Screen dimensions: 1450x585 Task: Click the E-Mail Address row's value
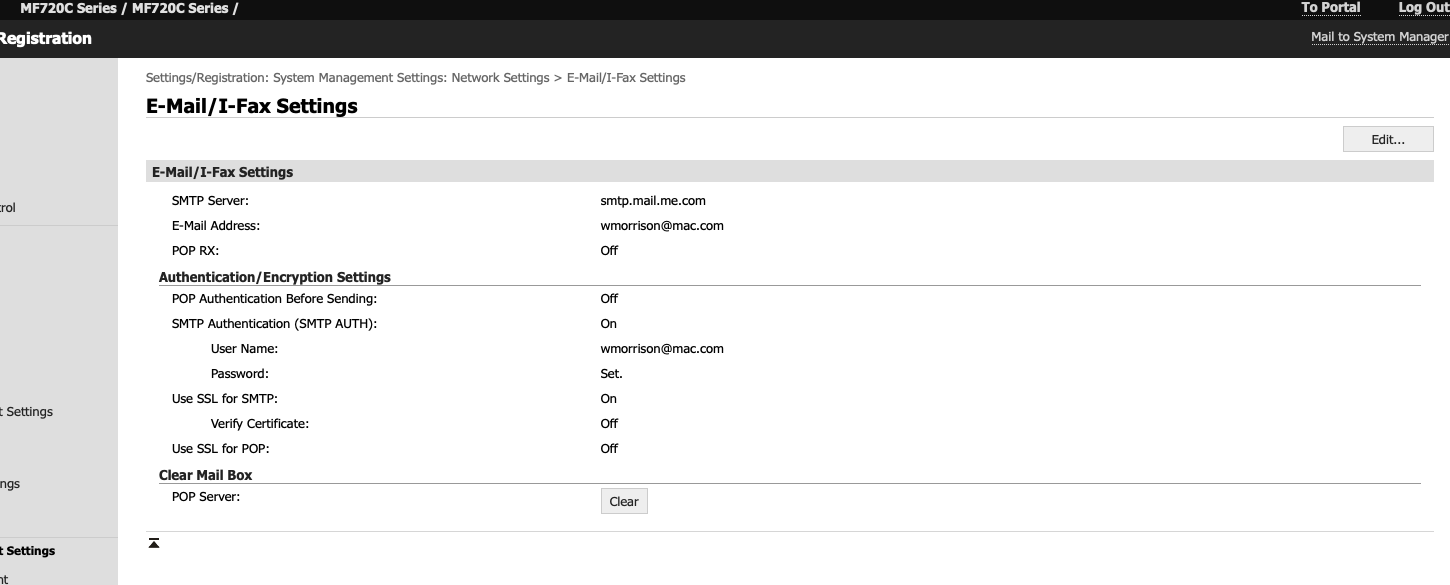[x=661, y=226]
